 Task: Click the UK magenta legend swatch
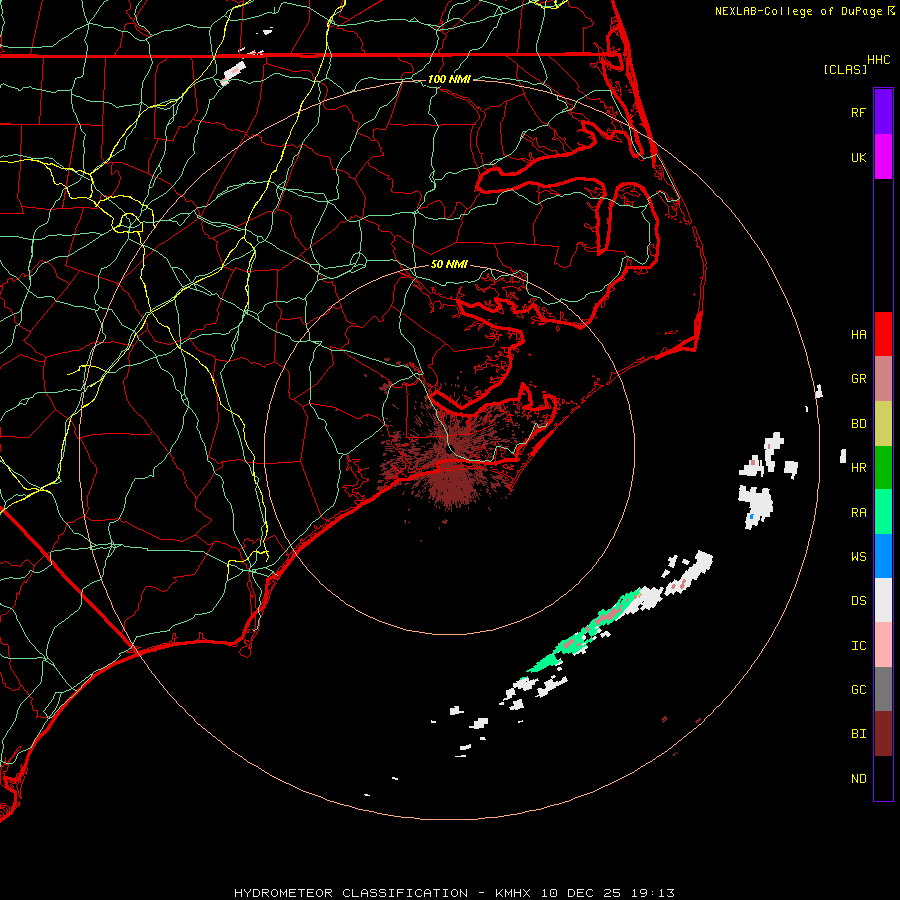pyautogui.click(x=883, y=157)
